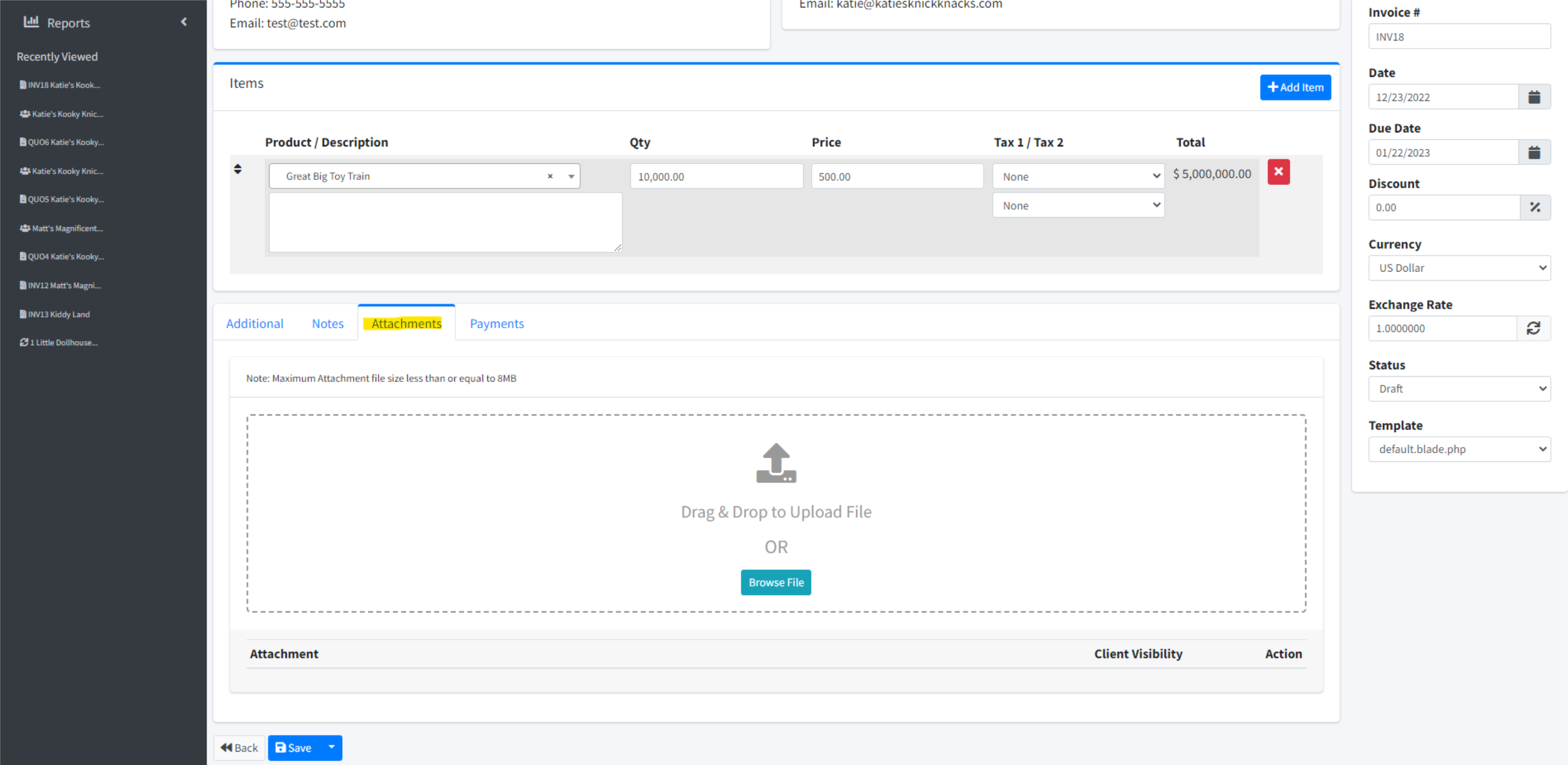Expand the Save options dropdown arrow
1568x765 pixels.
point(332,747)
